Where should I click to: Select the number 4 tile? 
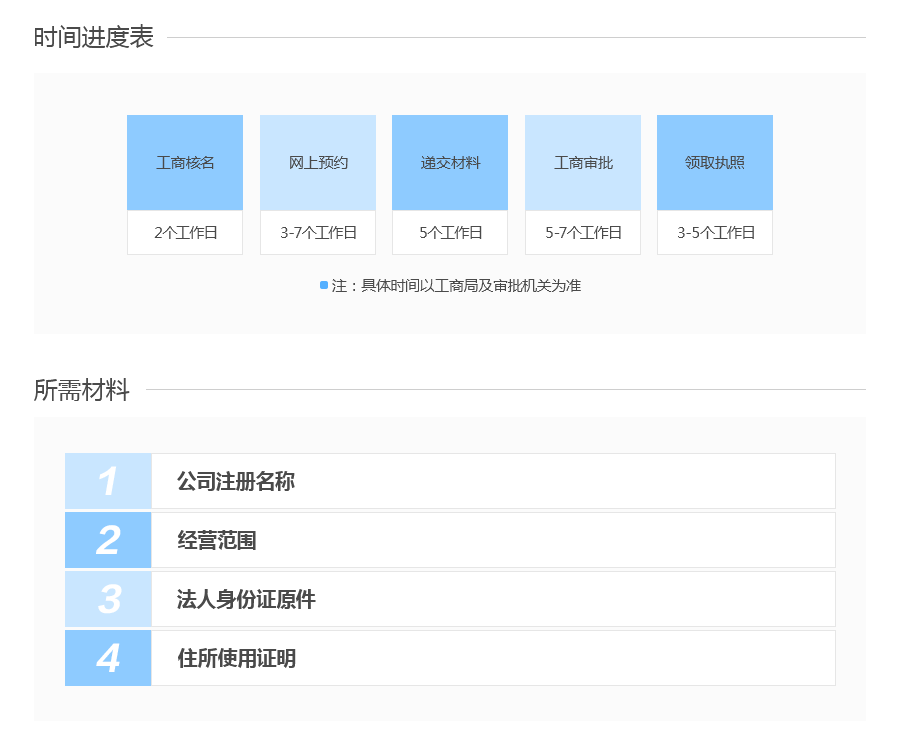point(108,658)
